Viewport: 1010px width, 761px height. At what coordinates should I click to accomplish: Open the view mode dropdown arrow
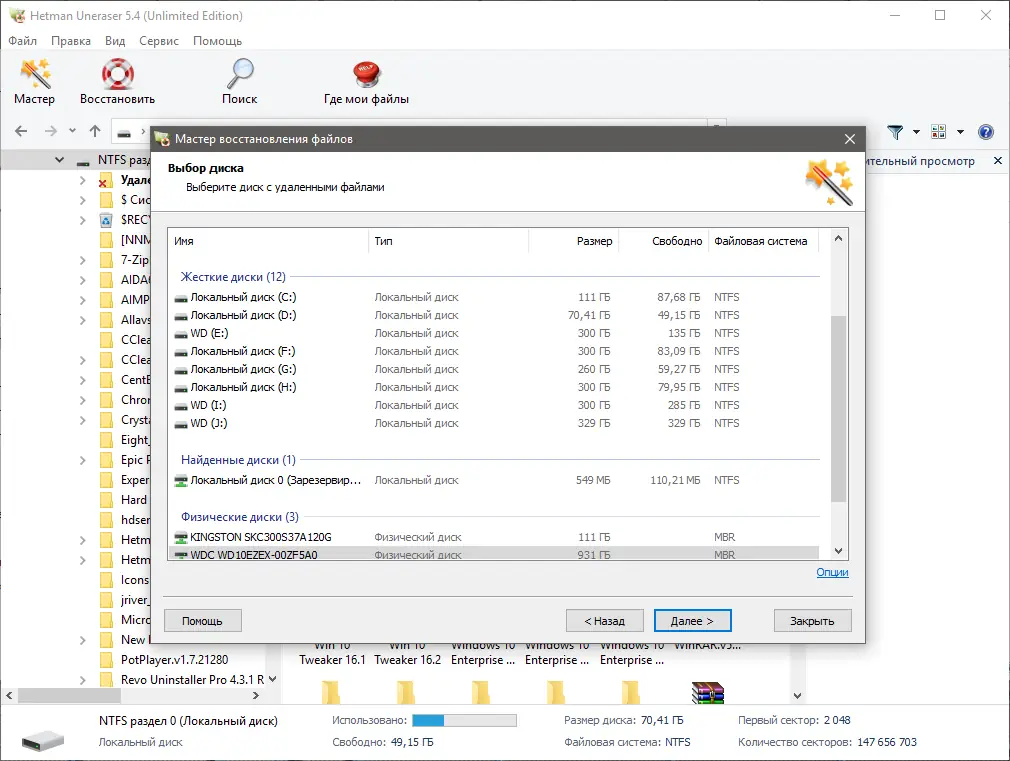click(960, 132)
